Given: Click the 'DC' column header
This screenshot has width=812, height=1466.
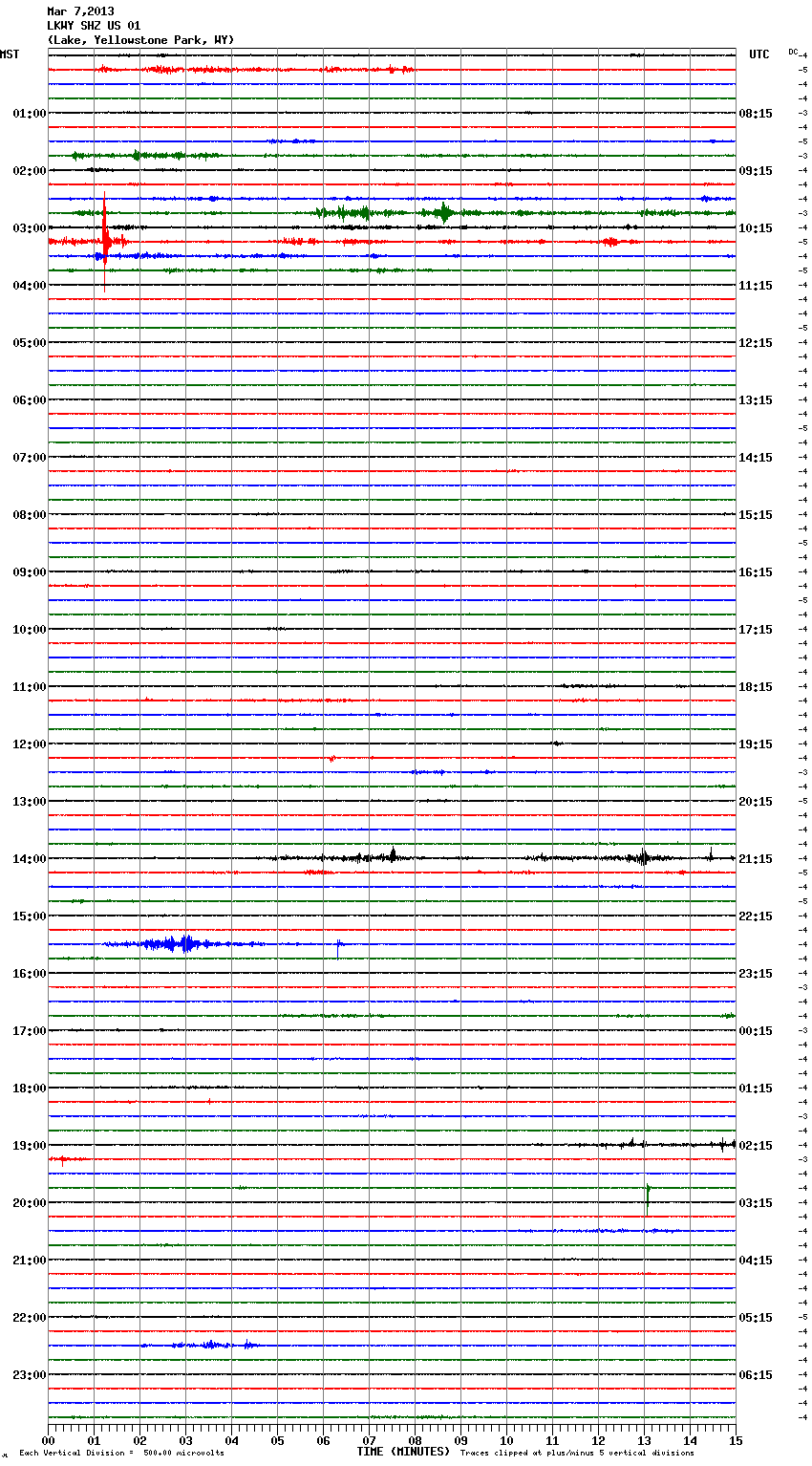Looking at the screenshot, I should 793,52.
